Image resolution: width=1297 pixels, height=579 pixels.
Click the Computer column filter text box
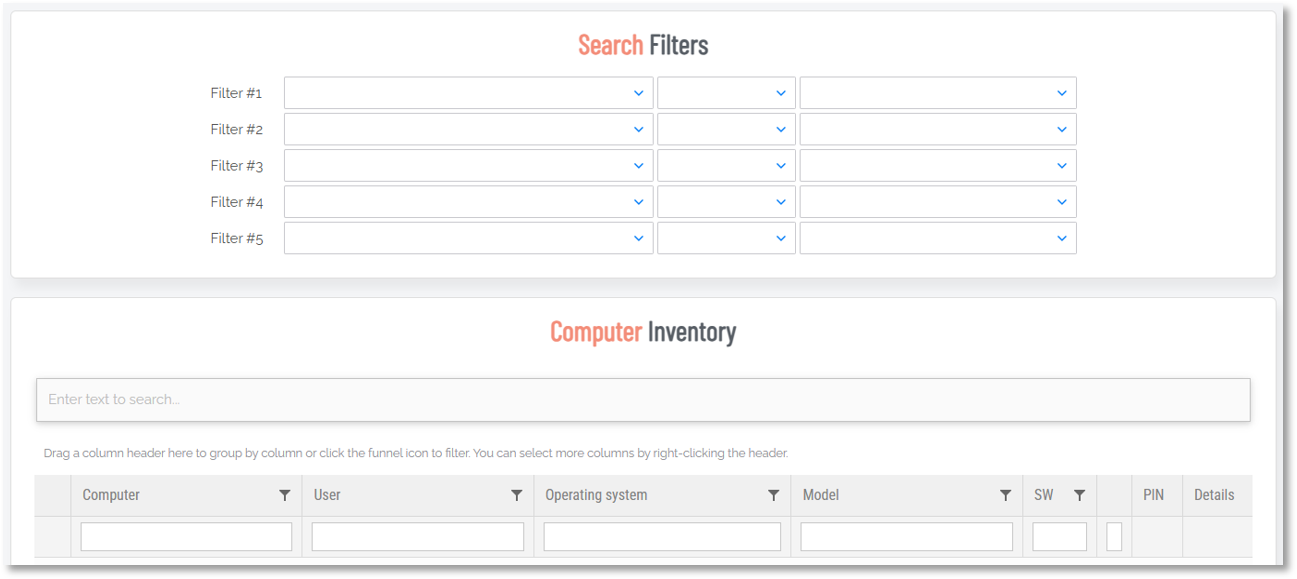186,537
